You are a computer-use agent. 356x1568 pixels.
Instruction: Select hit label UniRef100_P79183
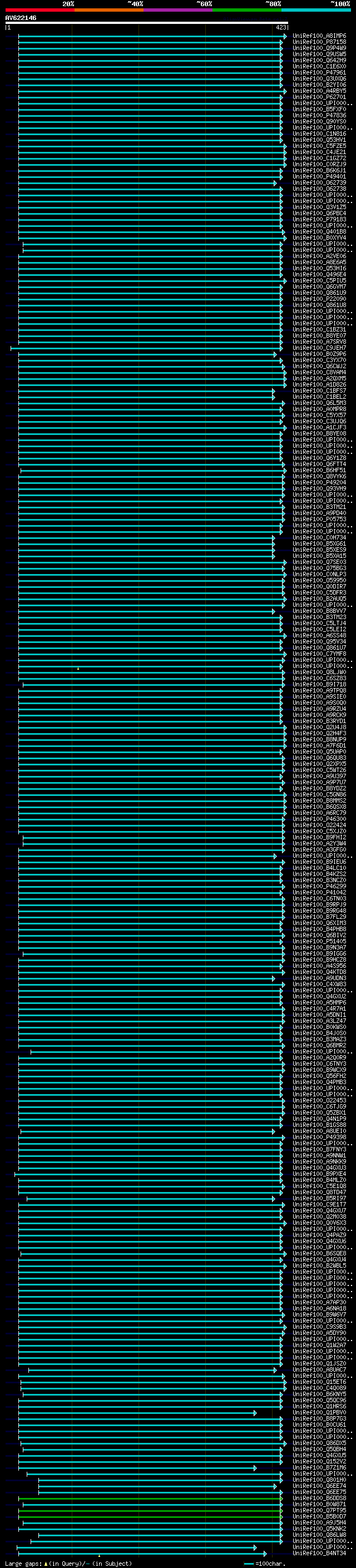click(319, 219)
